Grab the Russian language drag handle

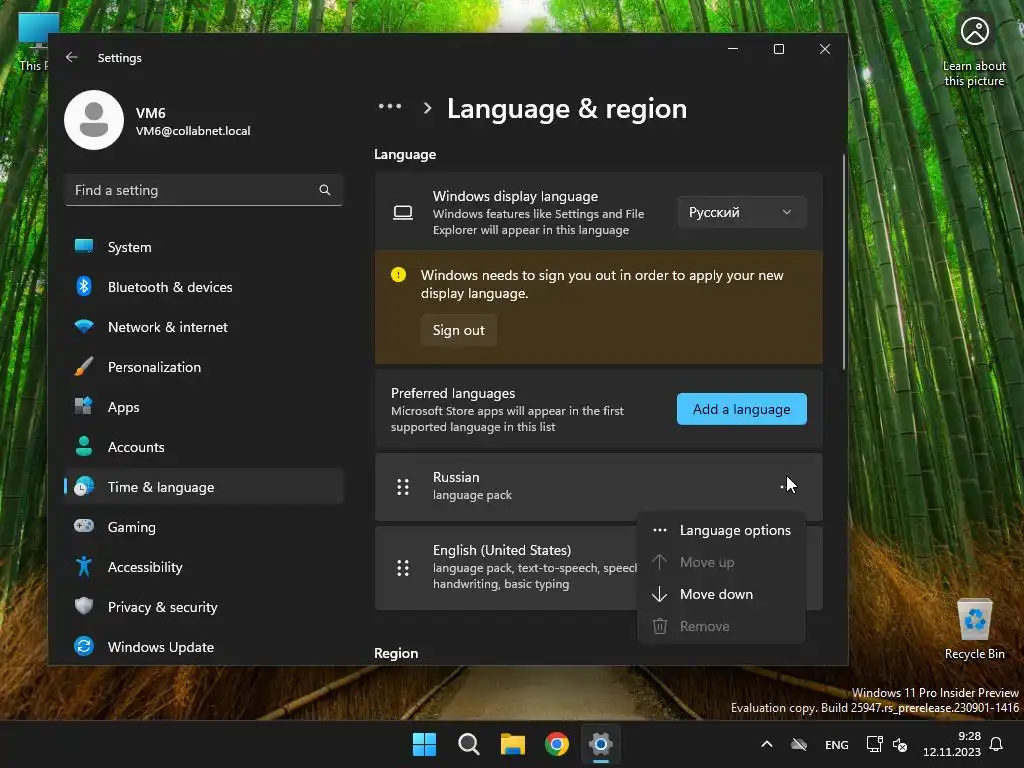point(403,487)
